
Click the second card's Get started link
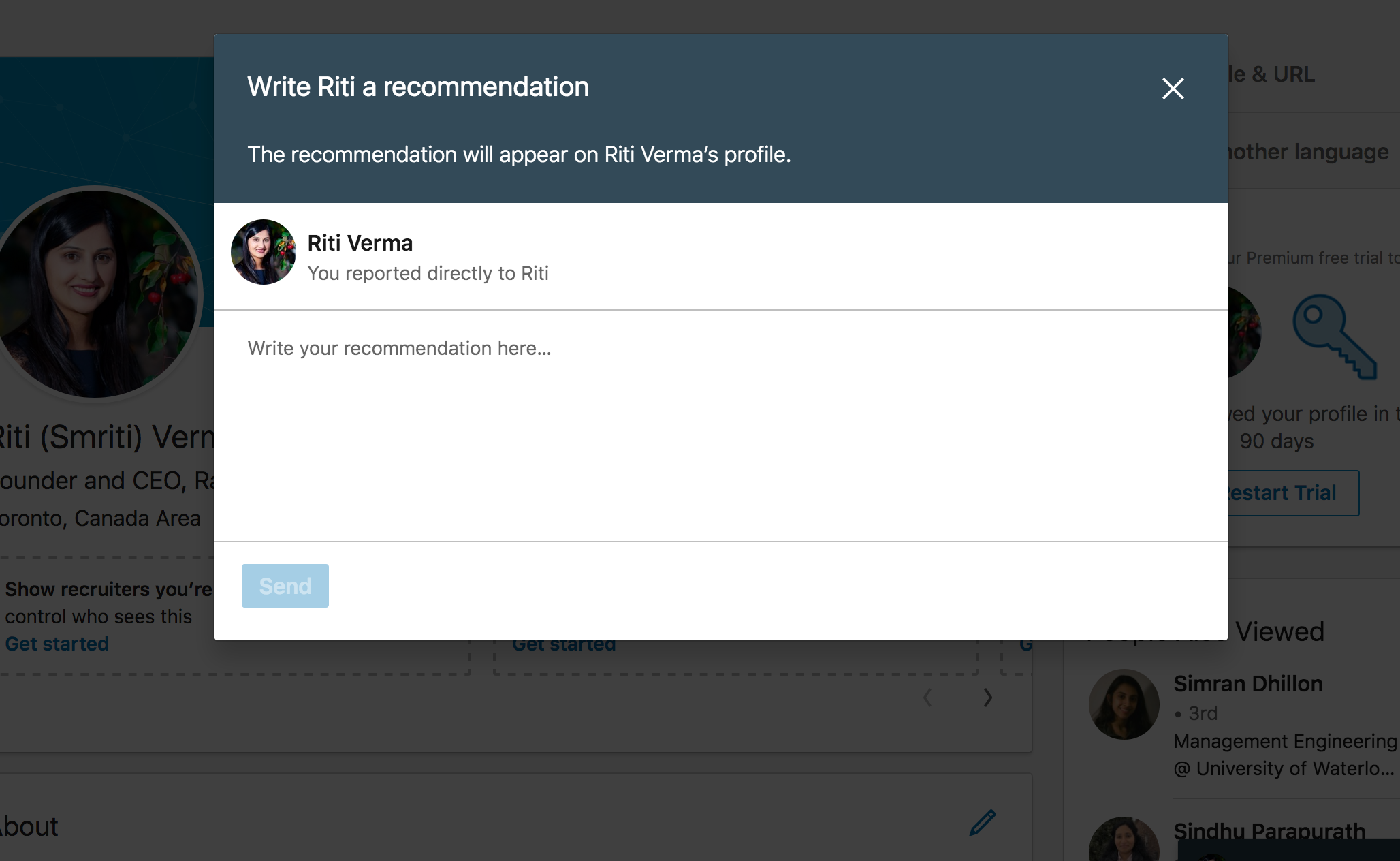tap(564, 646)
